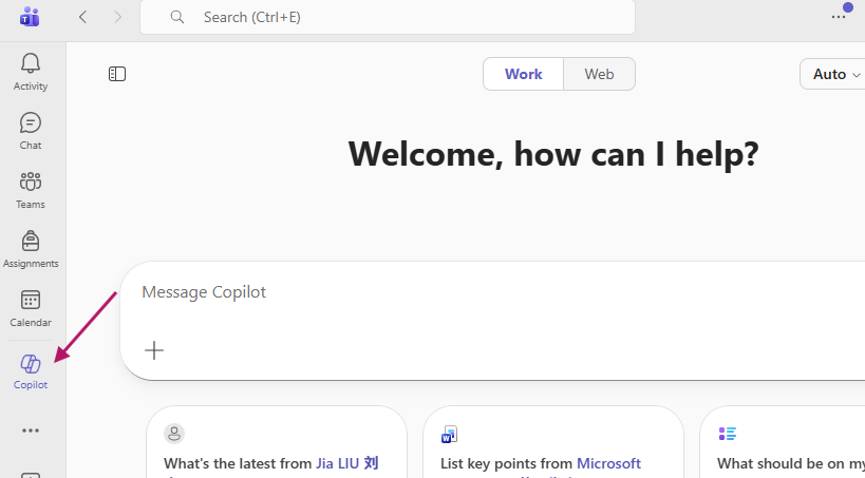Click the Word document icon on card
The width and height of the screenshot is (865, 478).
tap(450, 434)
